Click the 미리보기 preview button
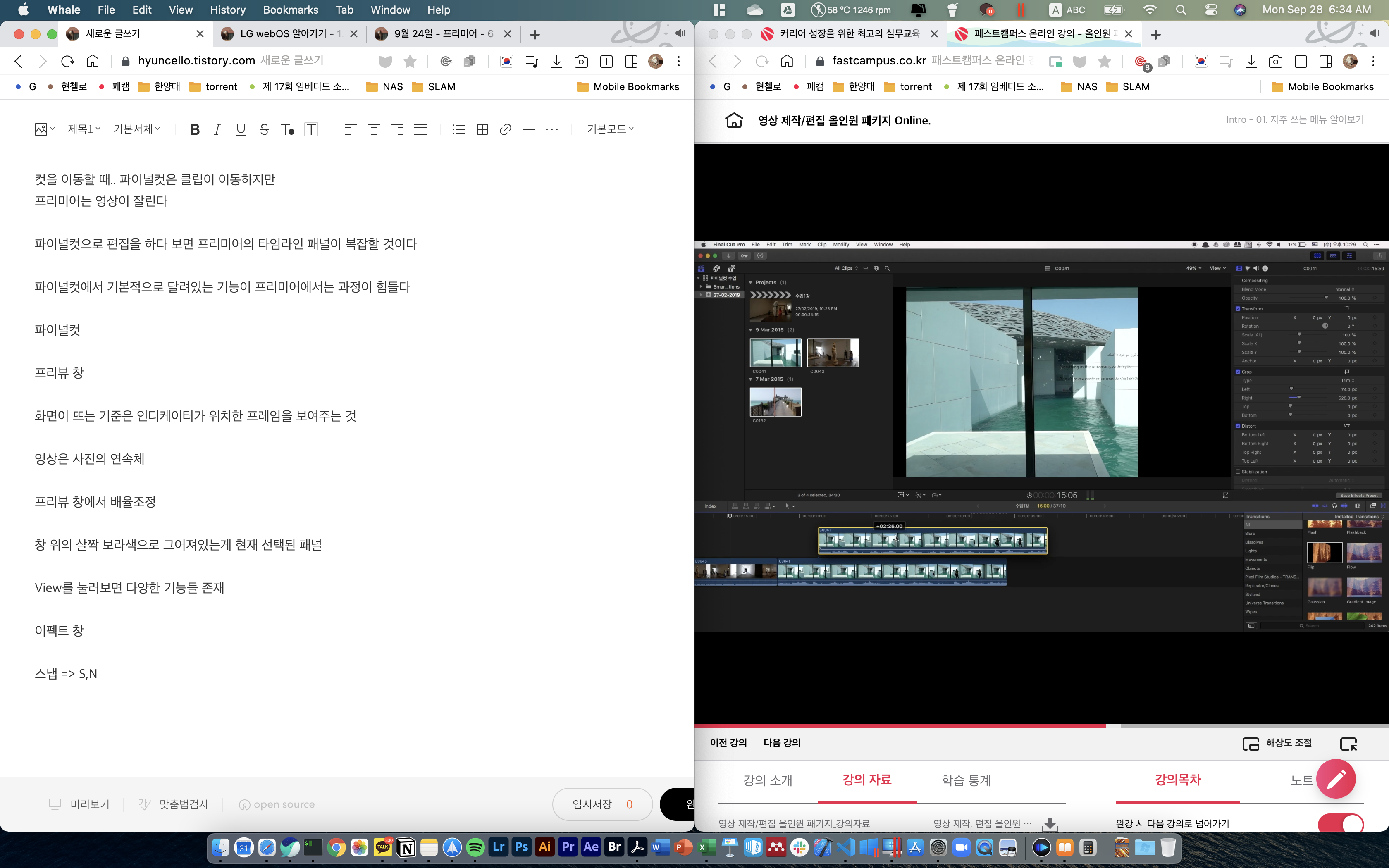 click(x=79, y=804)
